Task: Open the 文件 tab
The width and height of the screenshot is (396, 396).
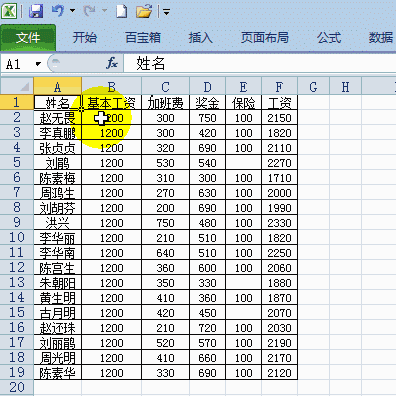Action: click(28, 37)
